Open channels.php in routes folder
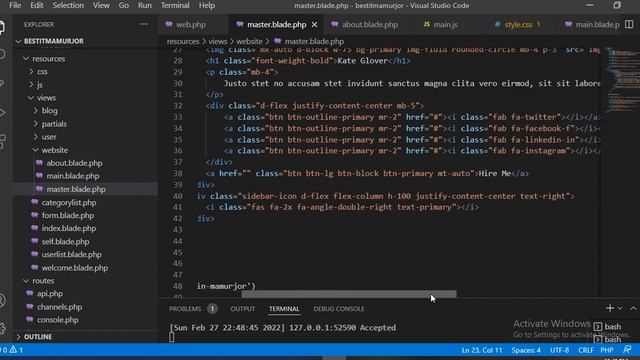The height and width of the screenshot is (360, 640). tap(59, 307)
